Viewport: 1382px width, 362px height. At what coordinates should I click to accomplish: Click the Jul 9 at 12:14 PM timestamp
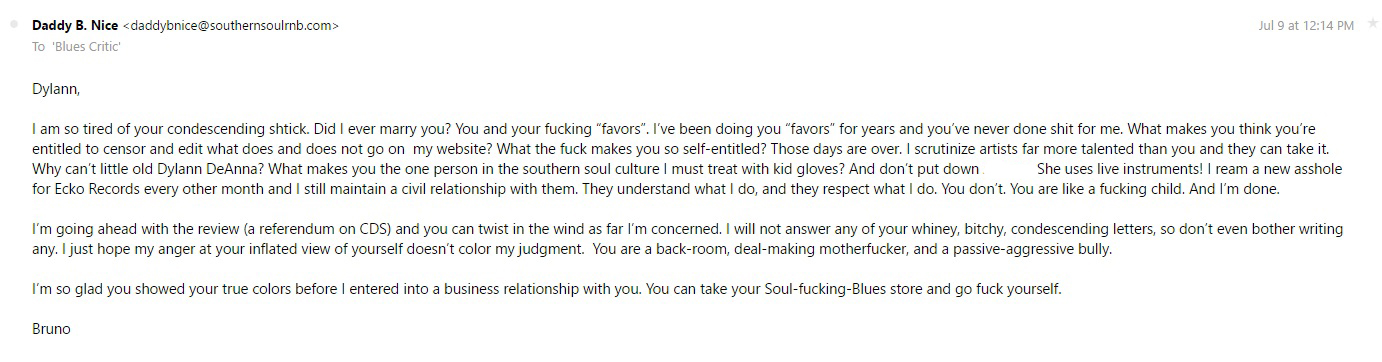tap(1306, 25)
